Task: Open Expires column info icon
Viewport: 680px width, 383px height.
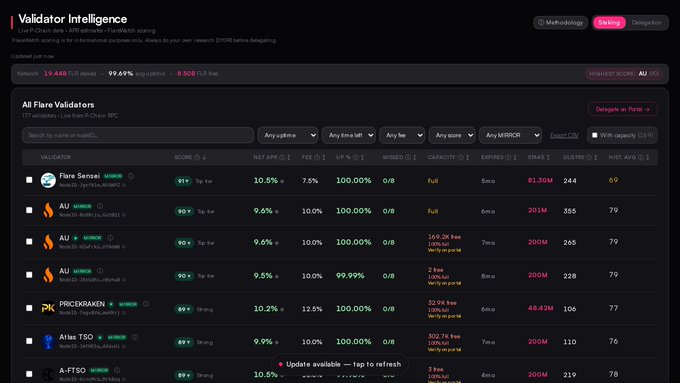Action: (508, 157)
